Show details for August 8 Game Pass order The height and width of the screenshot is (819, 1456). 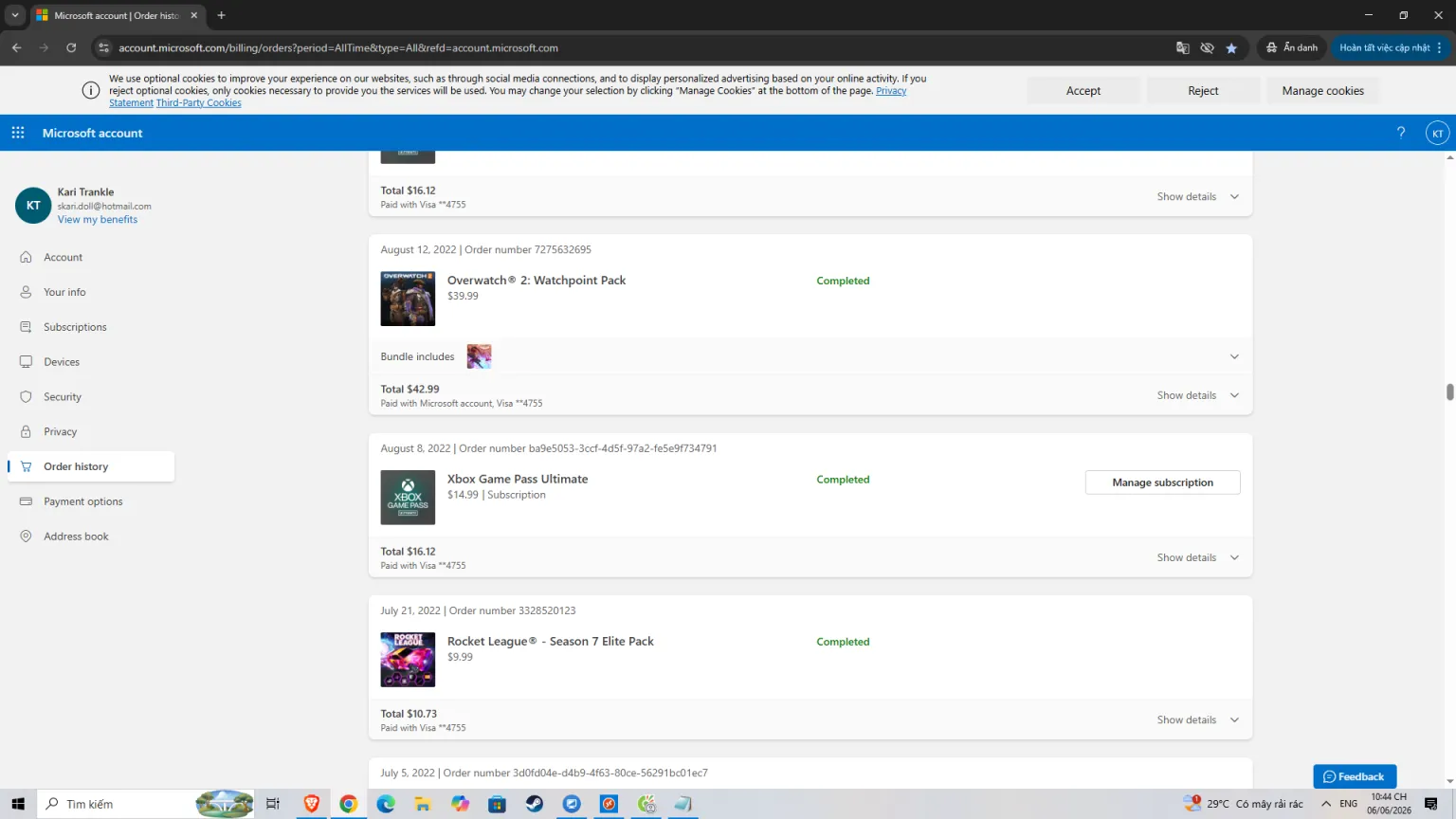click(1197, 557)
